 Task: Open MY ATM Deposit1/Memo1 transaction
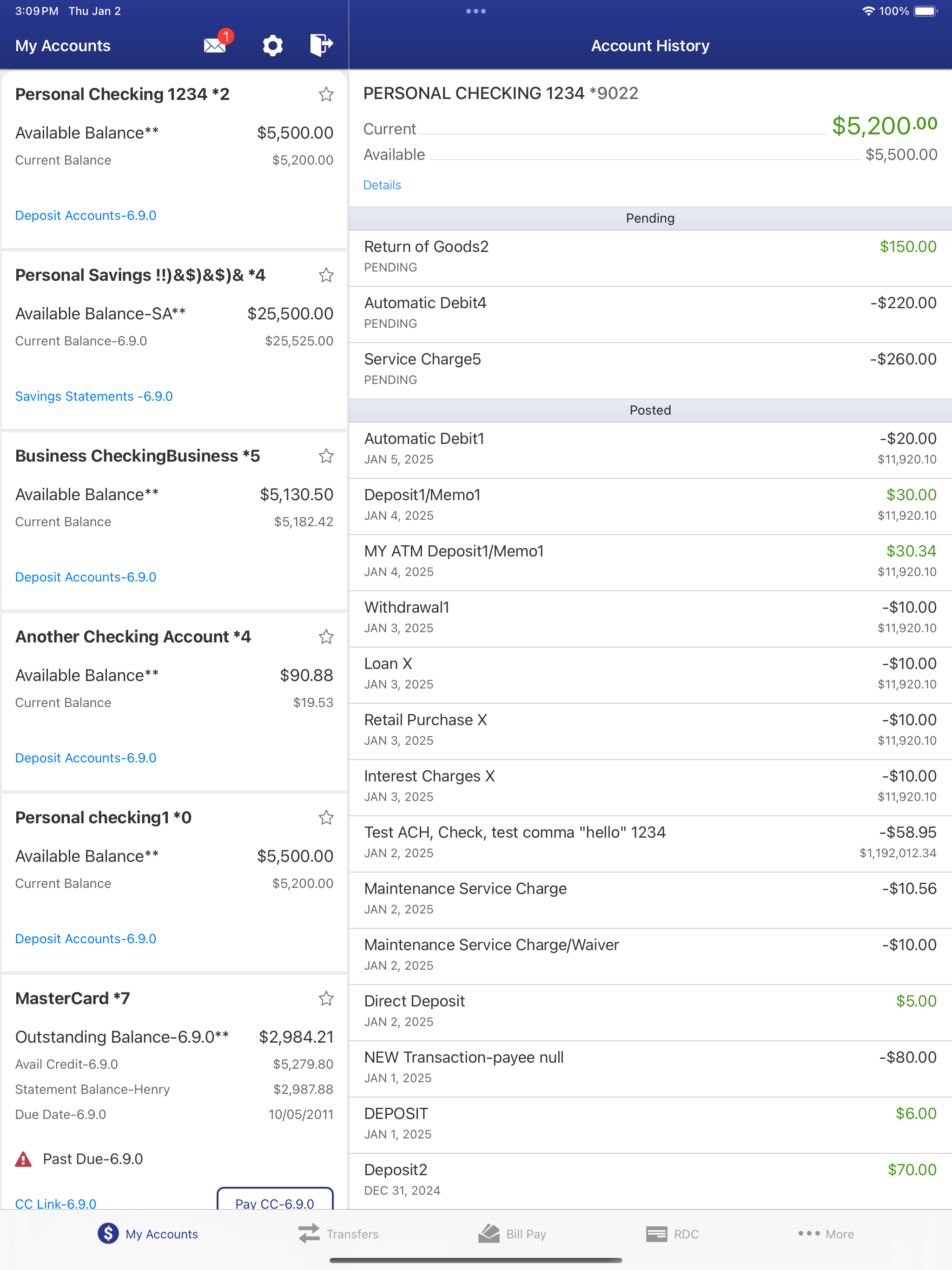click(650, 562)
